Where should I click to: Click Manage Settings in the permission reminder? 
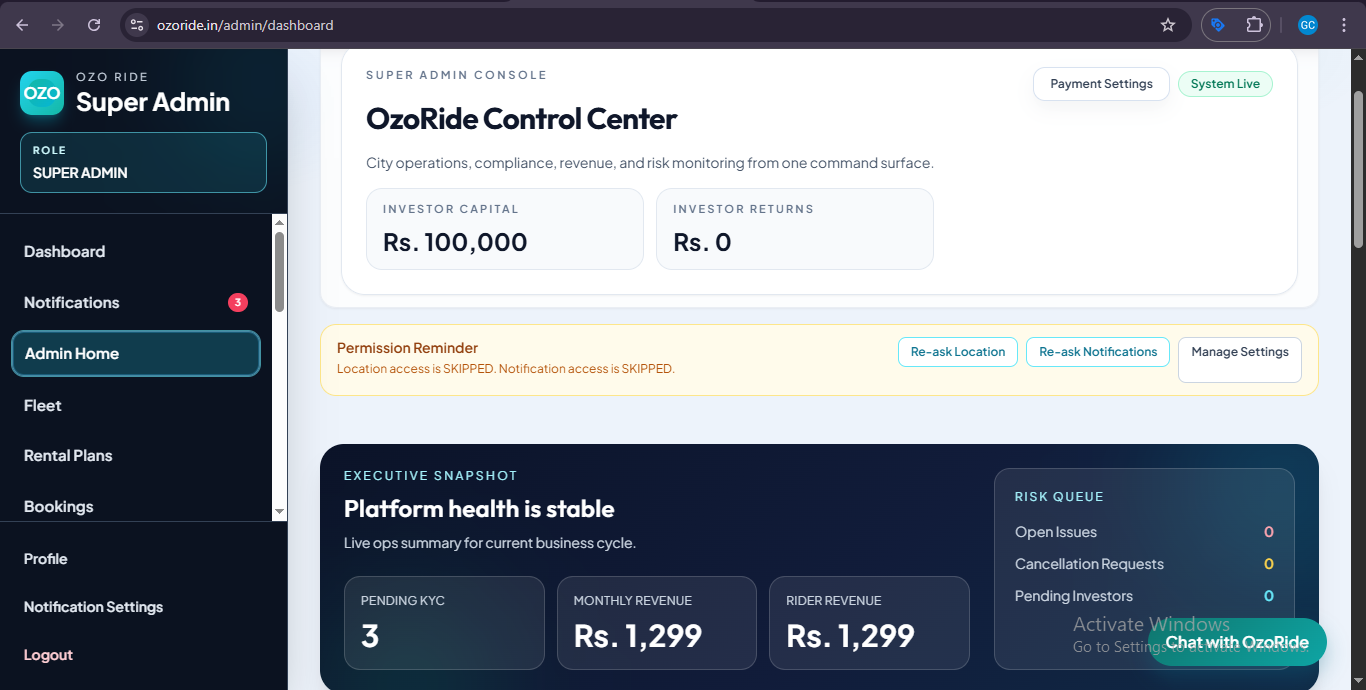pos(1239,351)
